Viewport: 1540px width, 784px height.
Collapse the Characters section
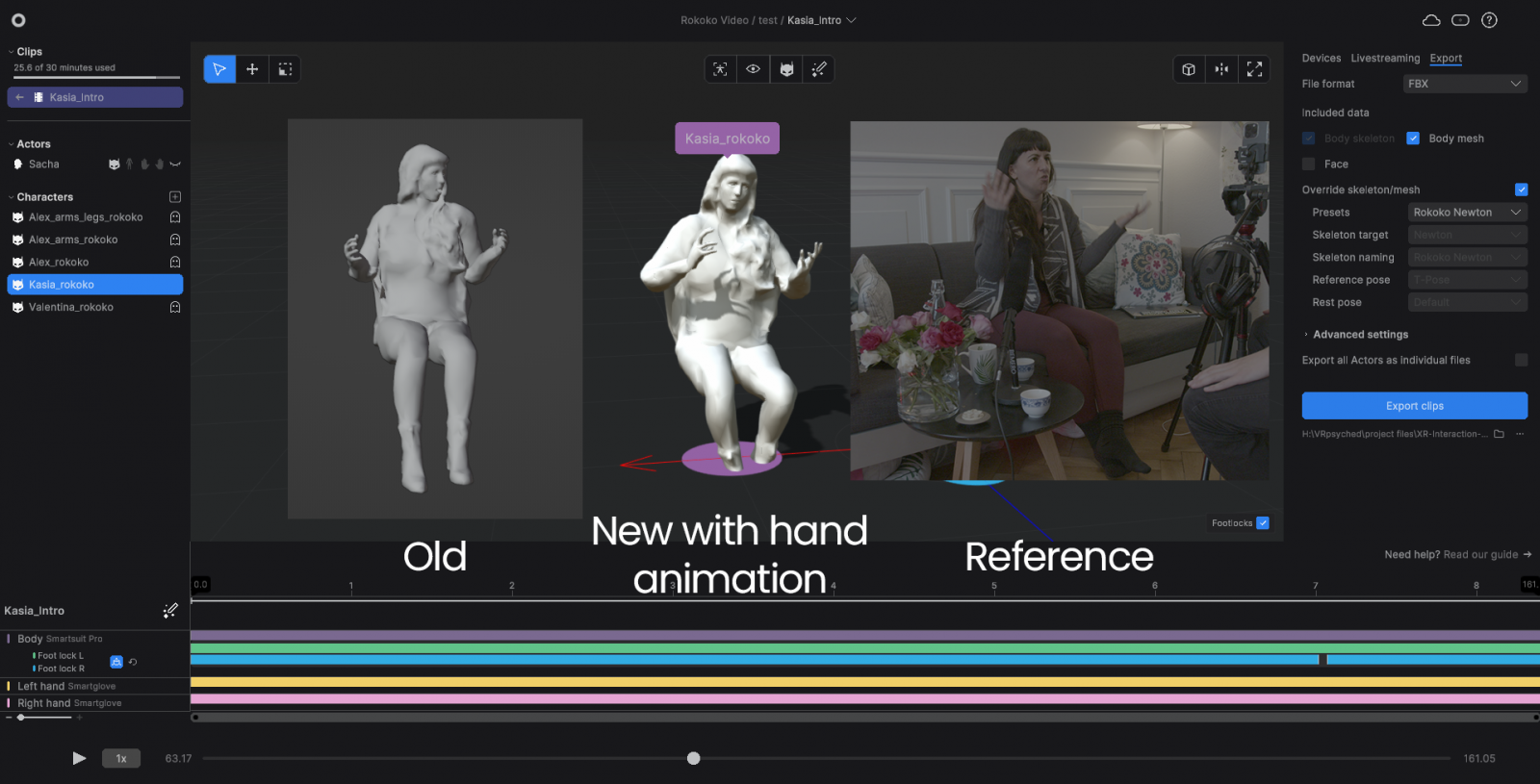pos(11,197)
